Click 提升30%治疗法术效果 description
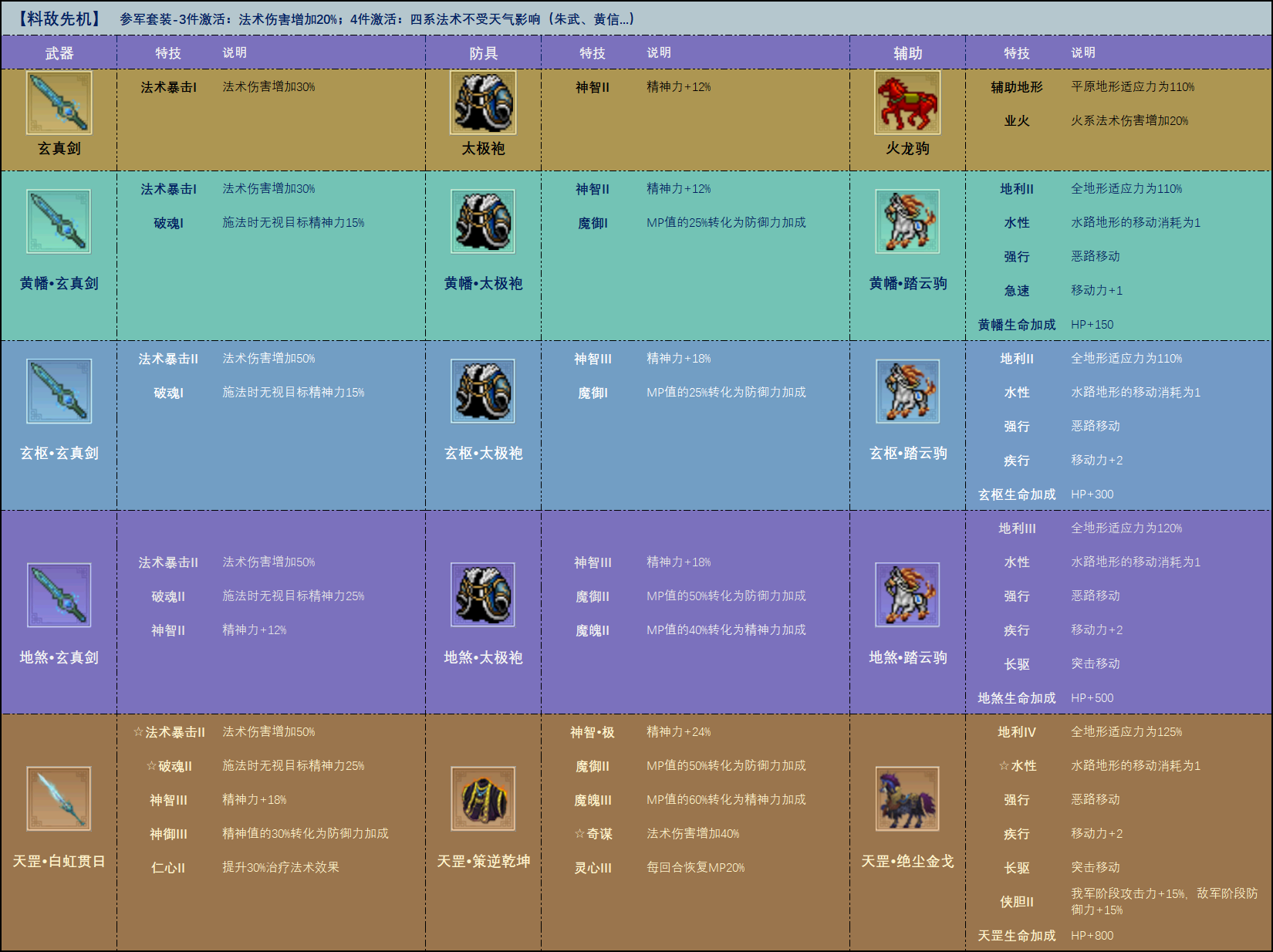Image resolution: width=1273 pixels, height=952 pixels. (x=281, y=867)
